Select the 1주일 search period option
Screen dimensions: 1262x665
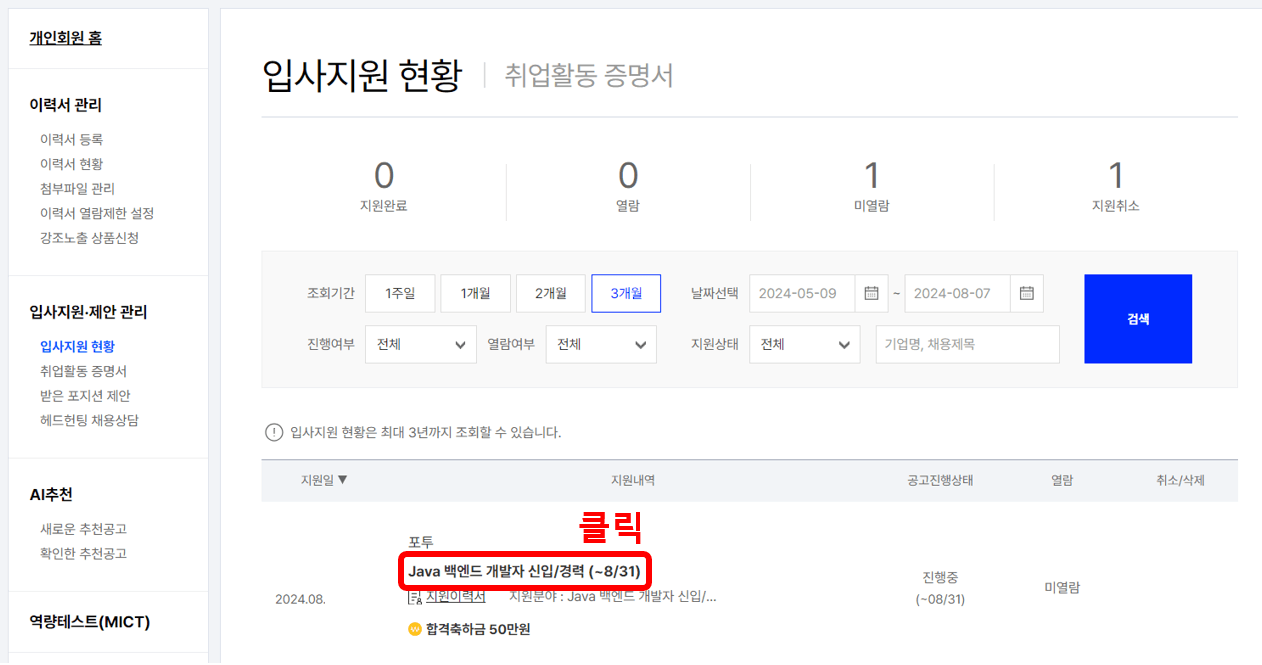click(x=400, y=293)
